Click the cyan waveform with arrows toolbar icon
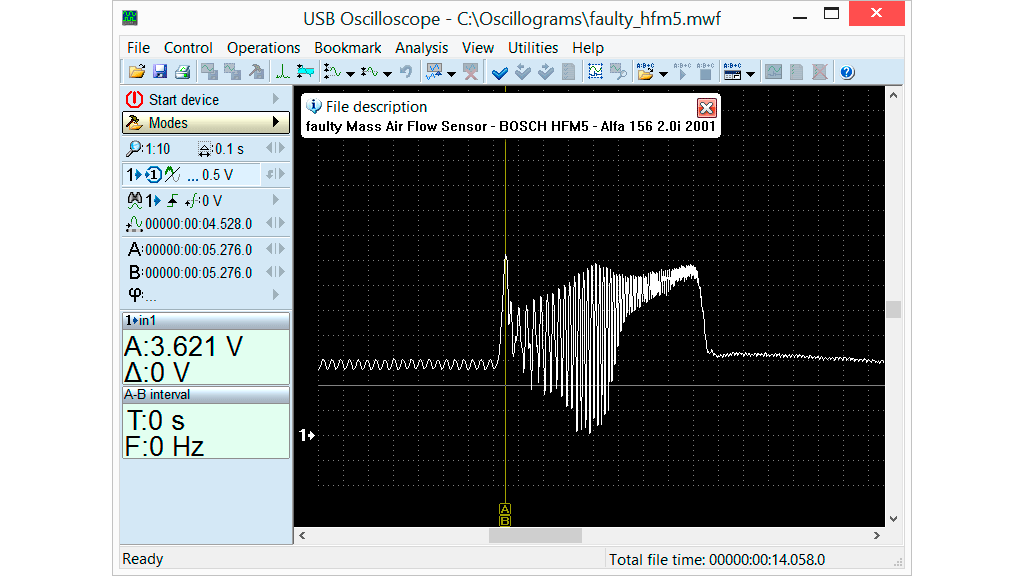 [x=304, y=72]
